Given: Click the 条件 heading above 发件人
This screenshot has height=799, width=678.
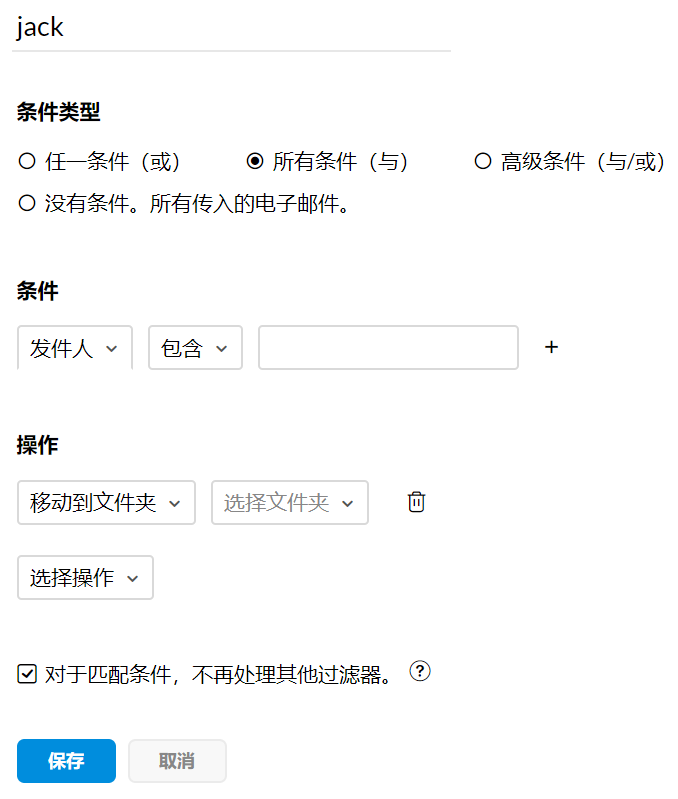Looking at the screenshot, I should click(x=38, y=291).
